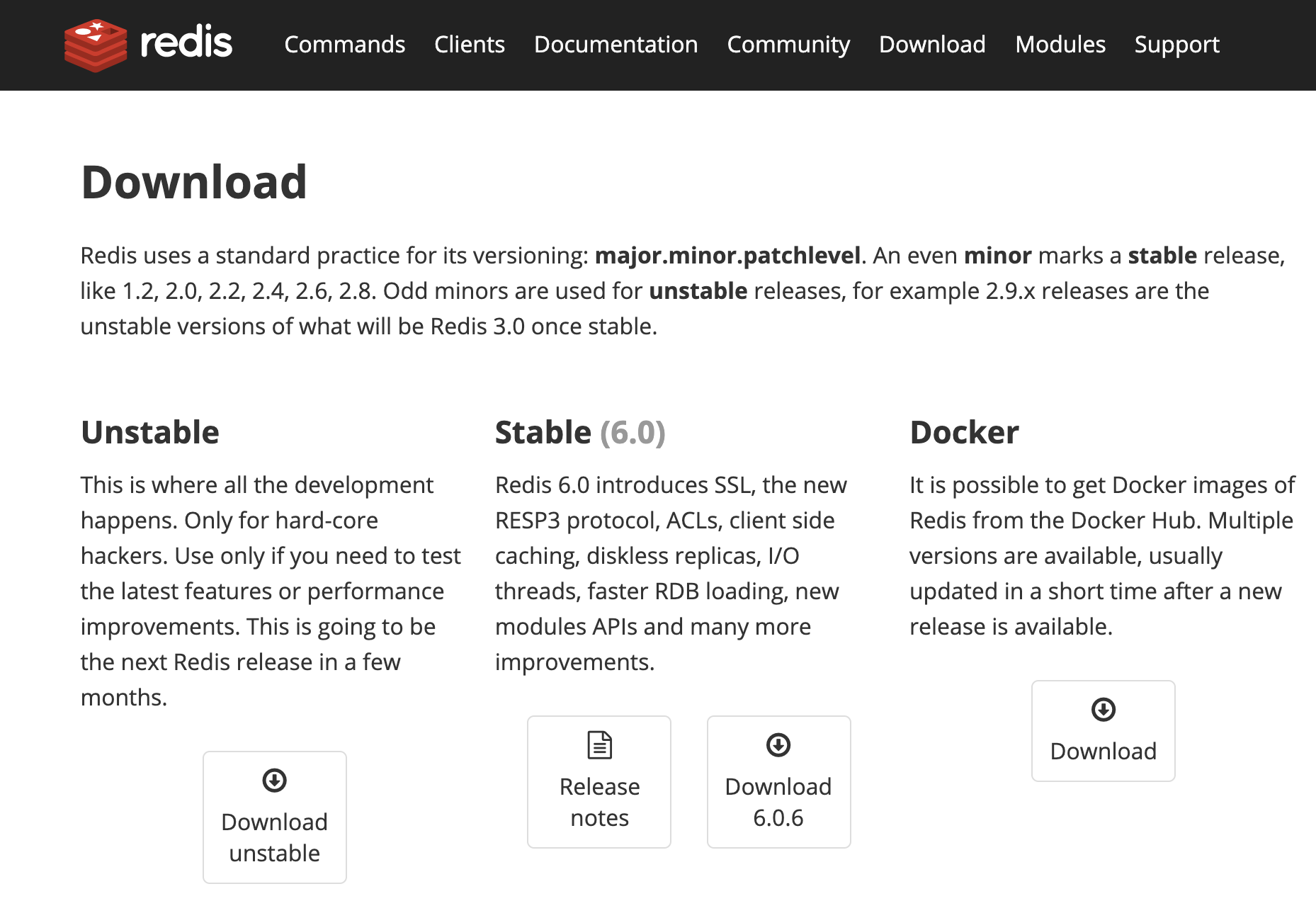The height and width of the screenshot is (901, 1316).
Task: Click Support in the header
Action: pos(1177,45)
